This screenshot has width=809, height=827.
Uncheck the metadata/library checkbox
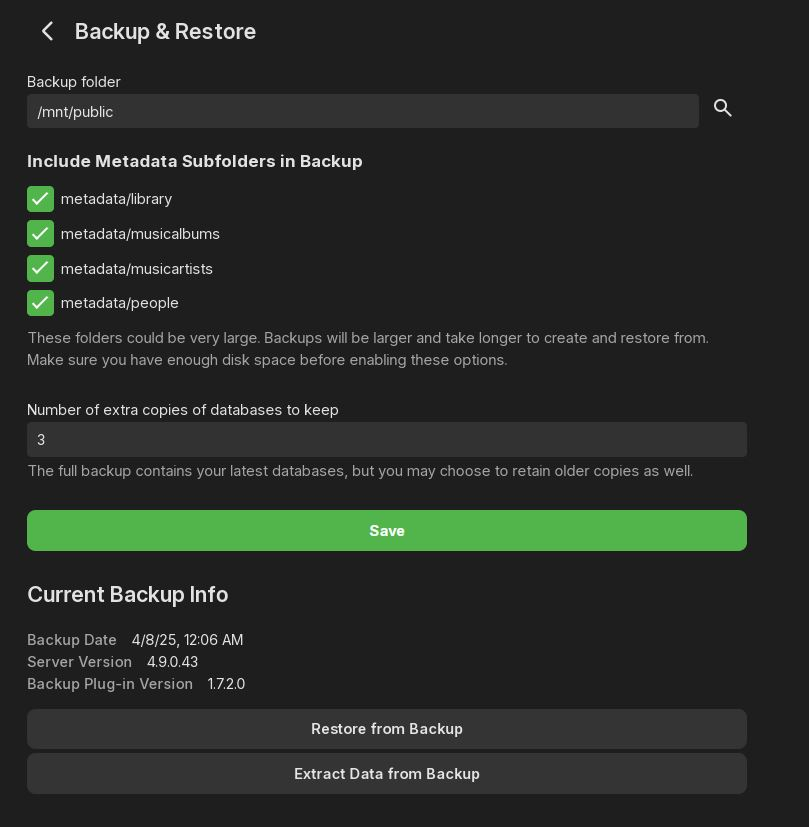point(40,199)
